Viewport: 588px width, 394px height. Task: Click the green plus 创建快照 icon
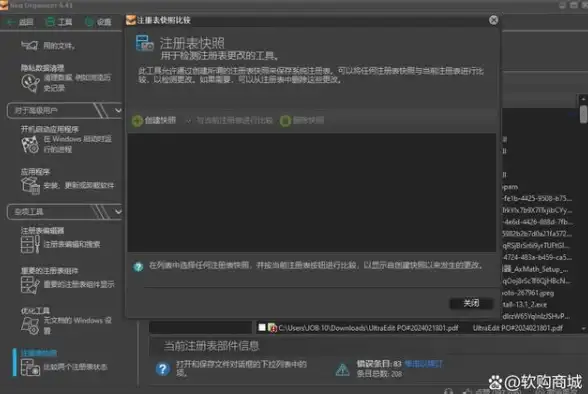pyautogui.click(x=137, y=120)
